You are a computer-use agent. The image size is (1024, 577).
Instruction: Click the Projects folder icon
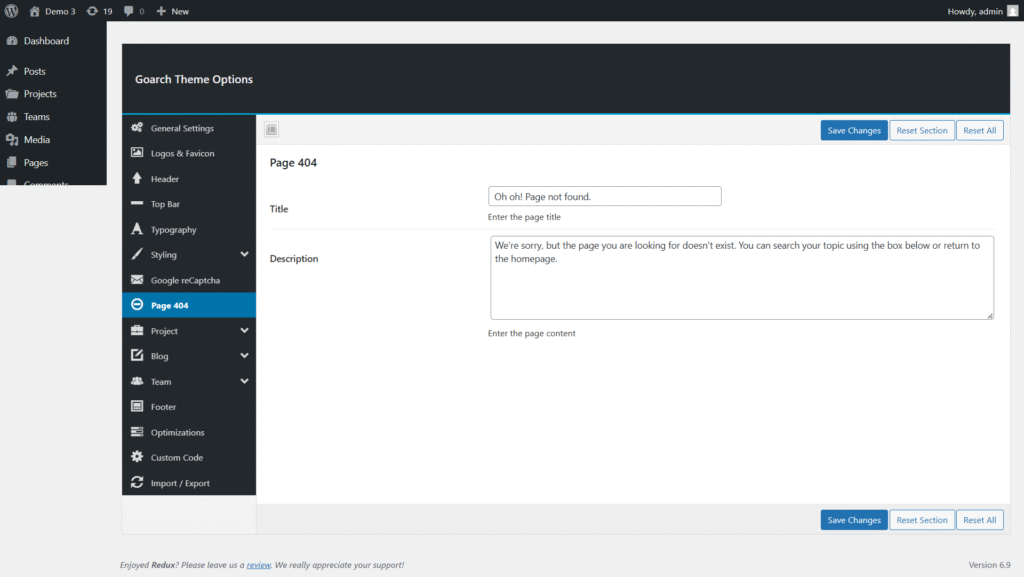coord(12,94)
